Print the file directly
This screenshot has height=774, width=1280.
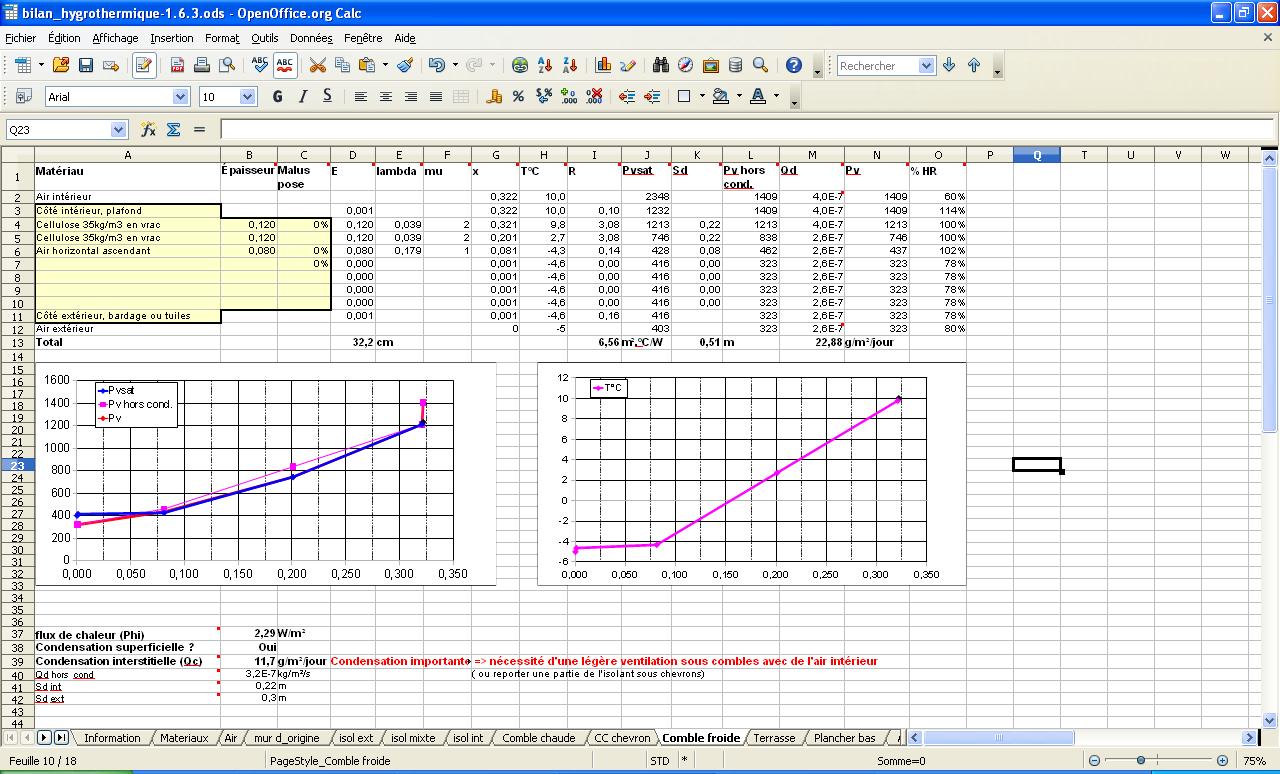[x=202, y=65]
